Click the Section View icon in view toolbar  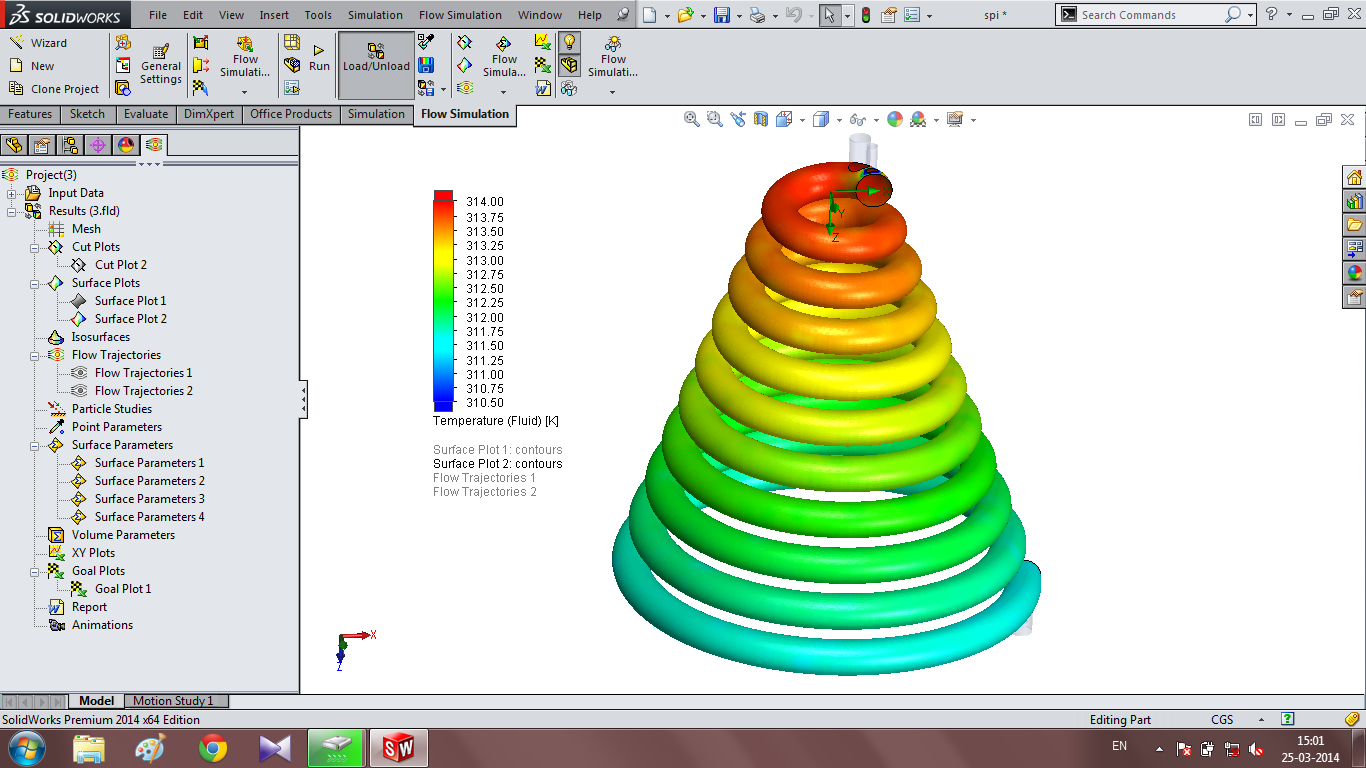pyautogui.click(x=760, y=119)
